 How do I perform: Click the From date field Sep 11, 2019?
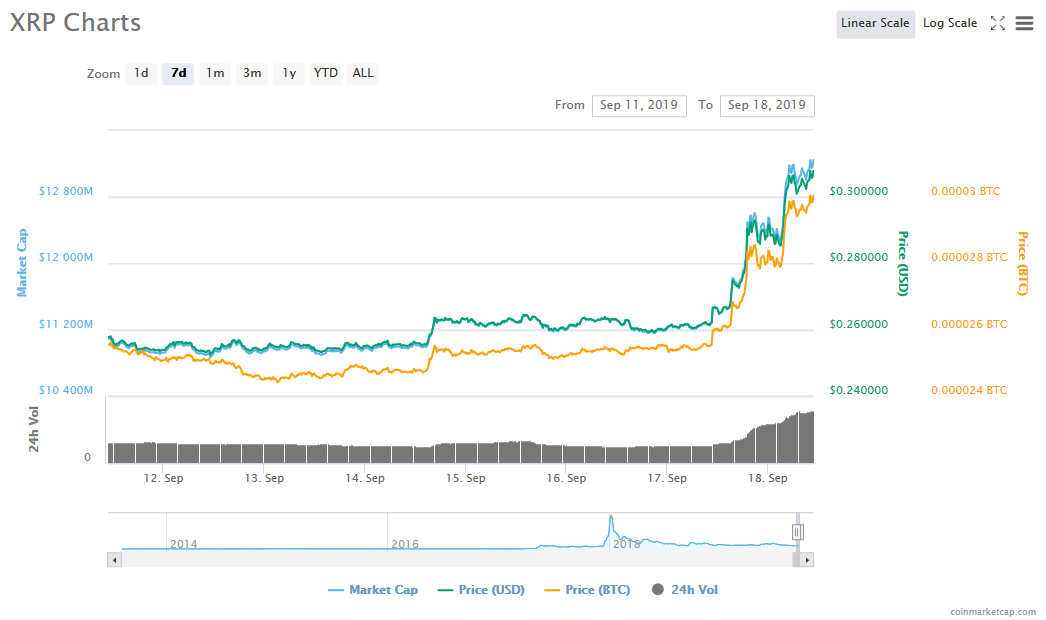coord(639,105)
